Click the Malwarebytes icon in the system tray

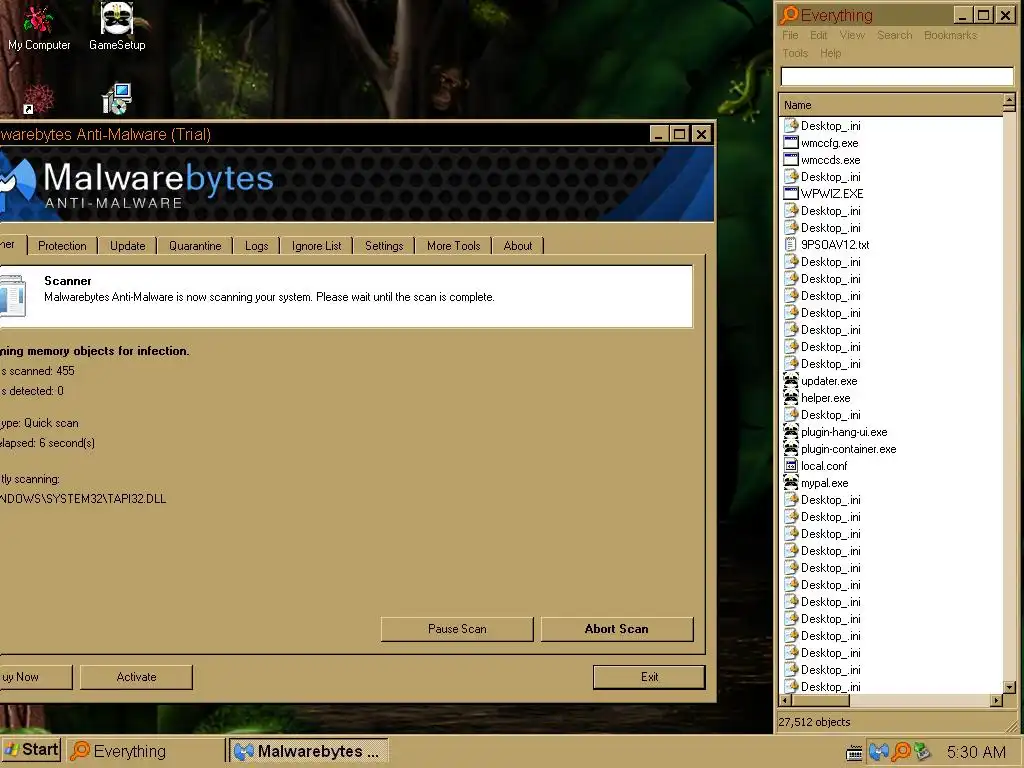point(878,752)
